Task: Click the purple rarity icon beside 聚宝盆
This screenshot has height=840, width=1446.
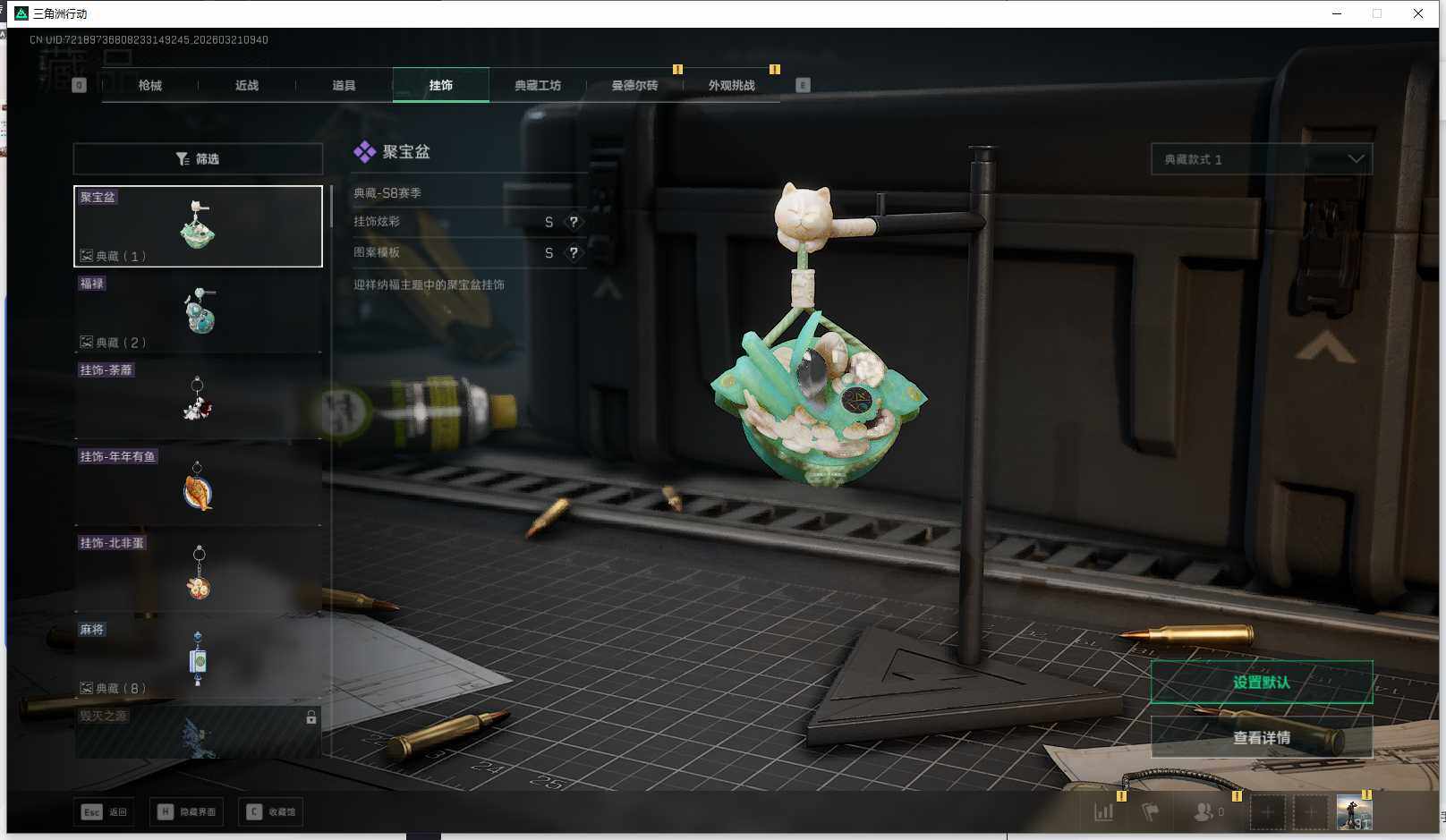Action: click(364, 152)
